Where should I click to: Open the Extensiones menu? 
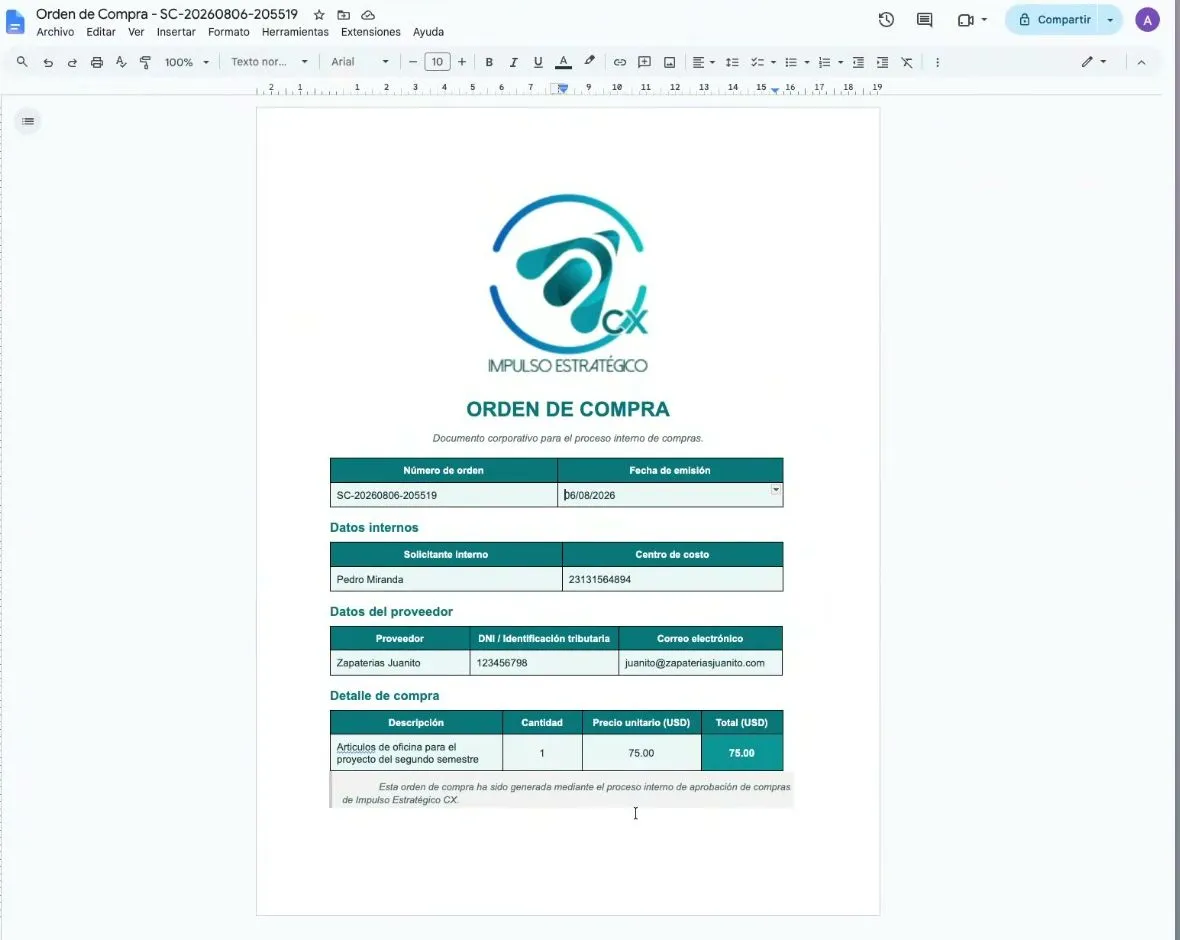[x=370, y=32]
